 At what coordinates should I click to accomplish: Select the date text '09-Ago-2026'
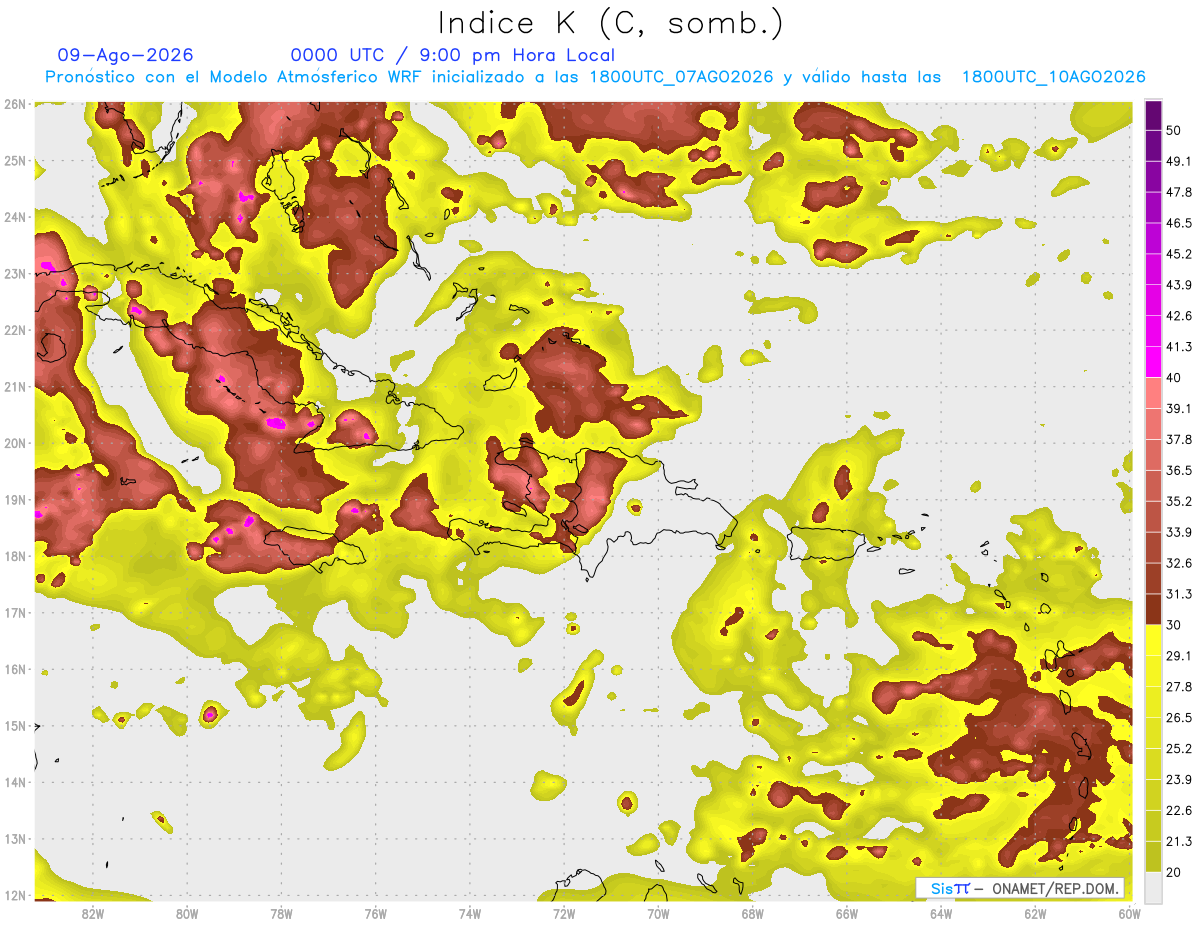click(x=126, y=55)
